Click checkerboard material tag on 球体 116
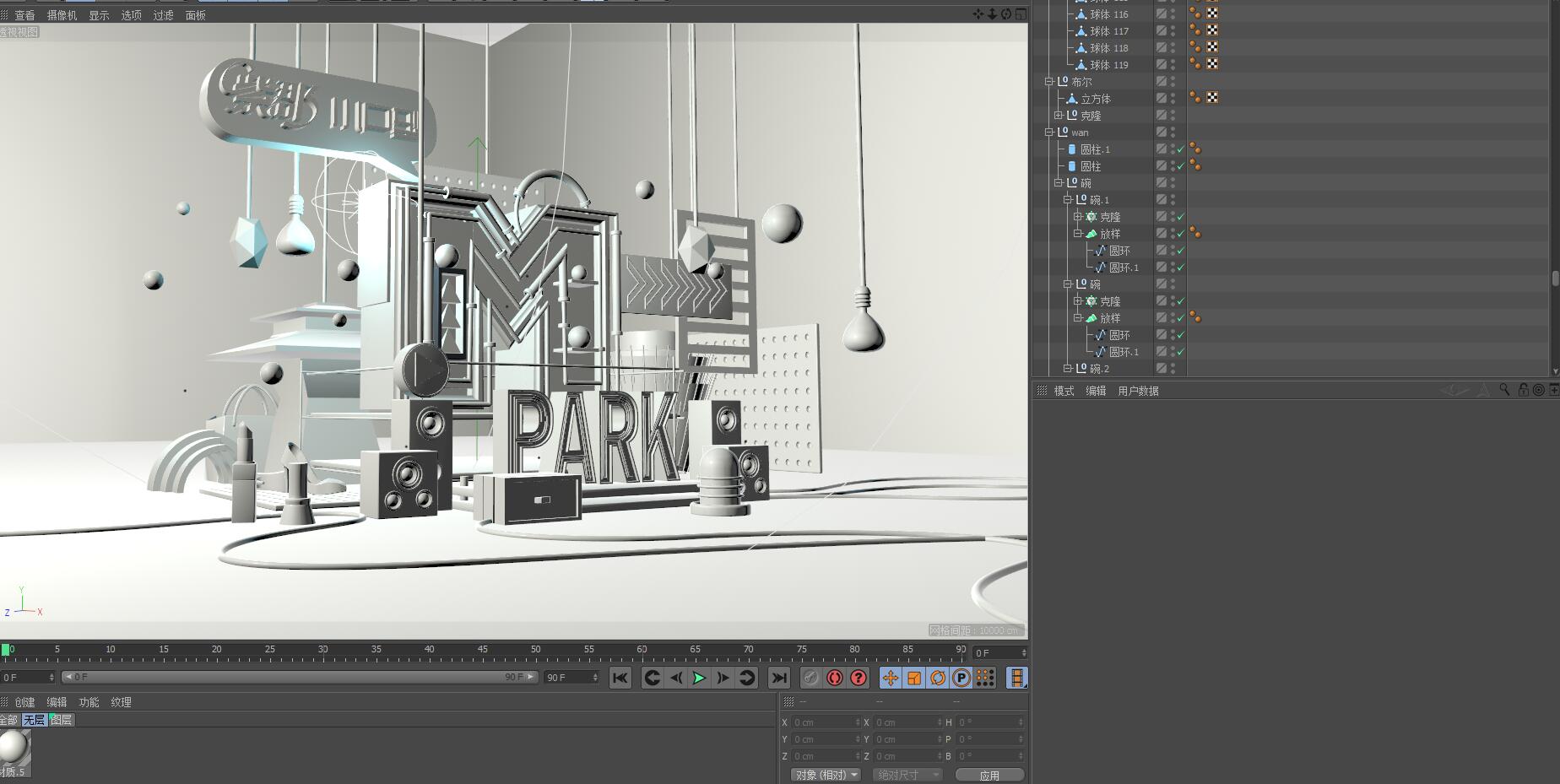The width and height of the screenshot is (1560, 784). [x=1212, y=14]
